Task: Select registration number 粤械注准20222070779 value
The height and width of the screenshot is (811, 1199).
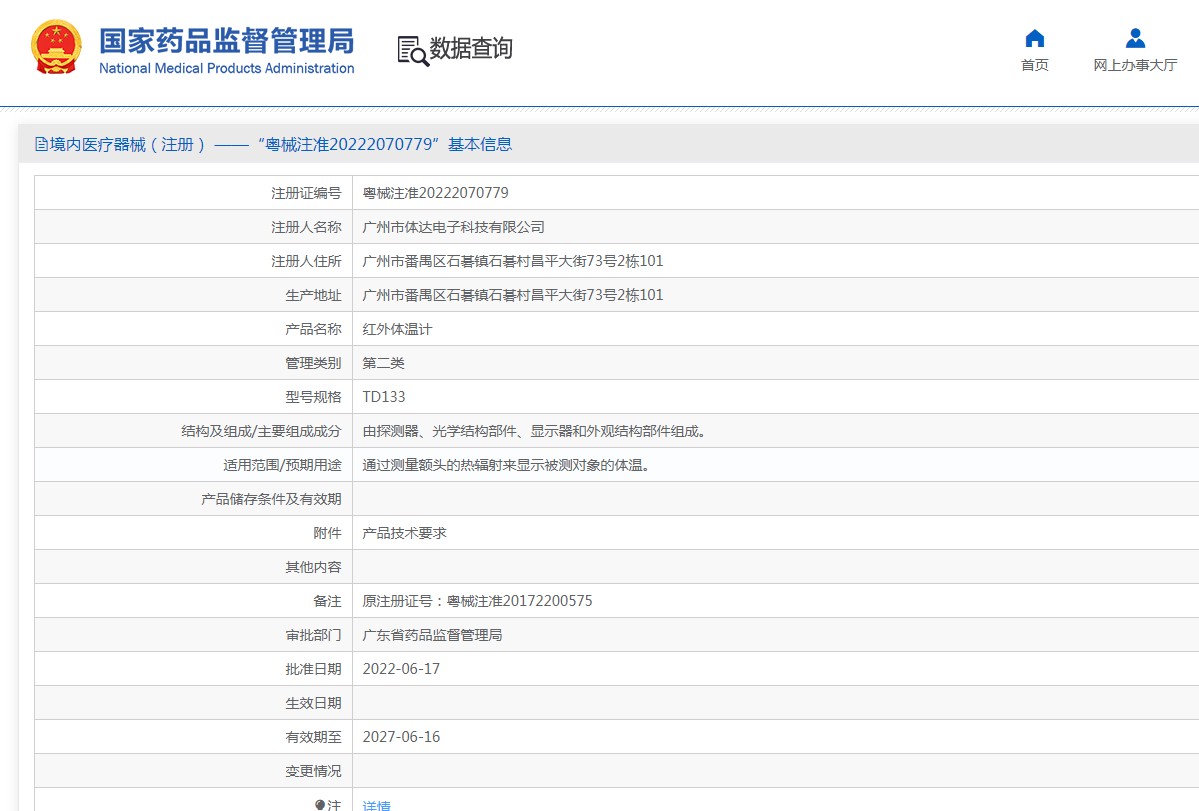Action: pyautogui.click(x=435, y=193)
